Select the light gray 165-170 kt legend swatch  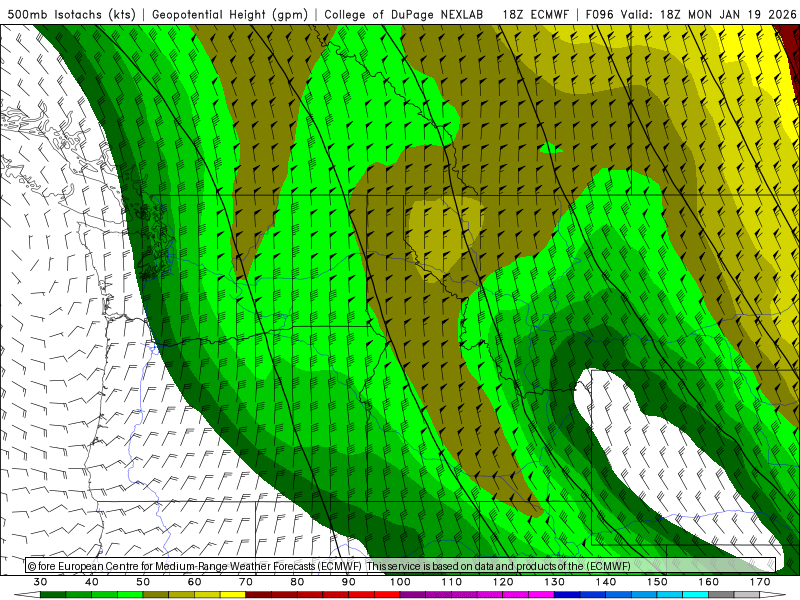click(747, 595)
